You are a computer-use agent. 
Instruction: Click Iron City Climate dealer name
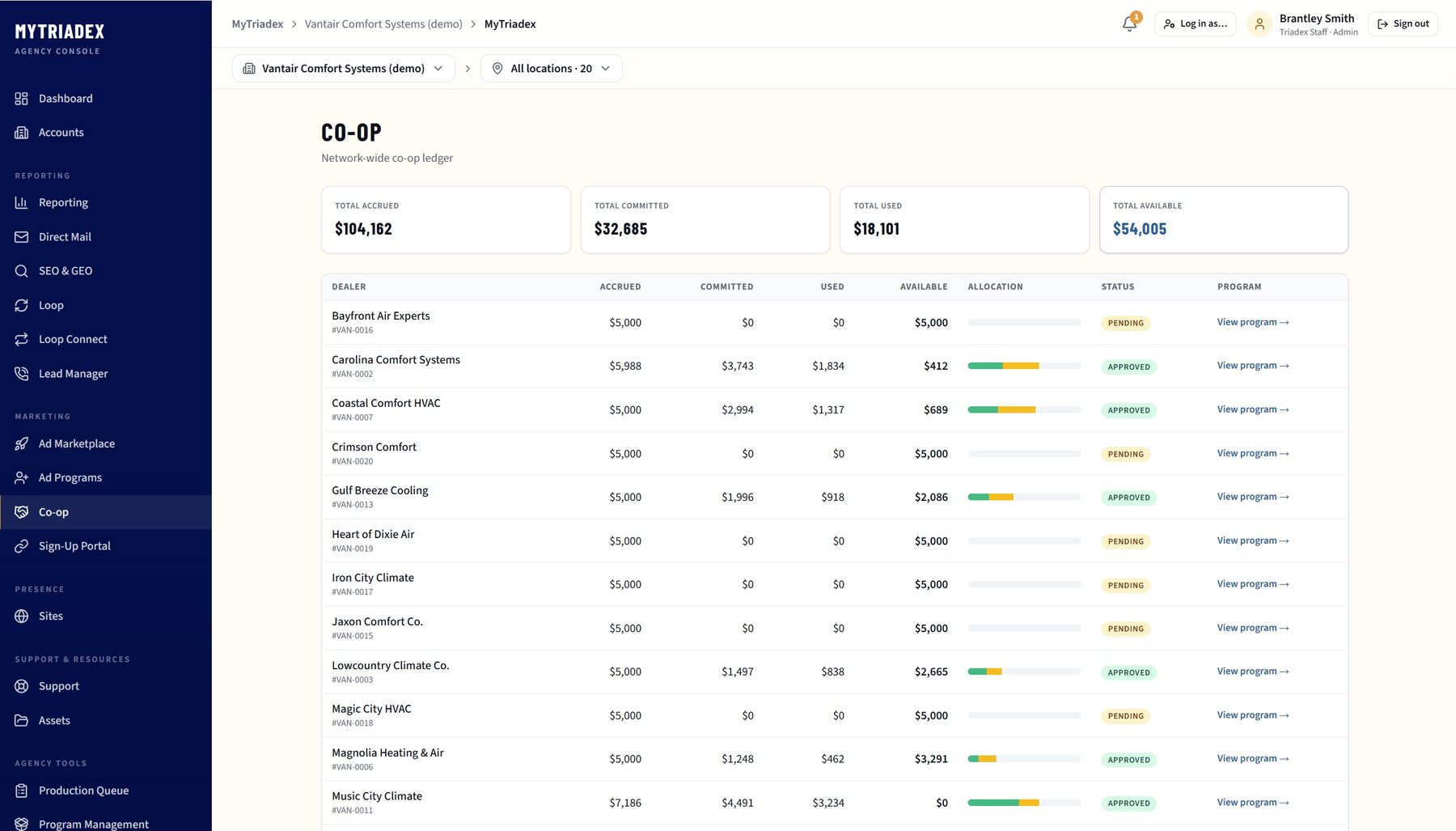[373, 578]
